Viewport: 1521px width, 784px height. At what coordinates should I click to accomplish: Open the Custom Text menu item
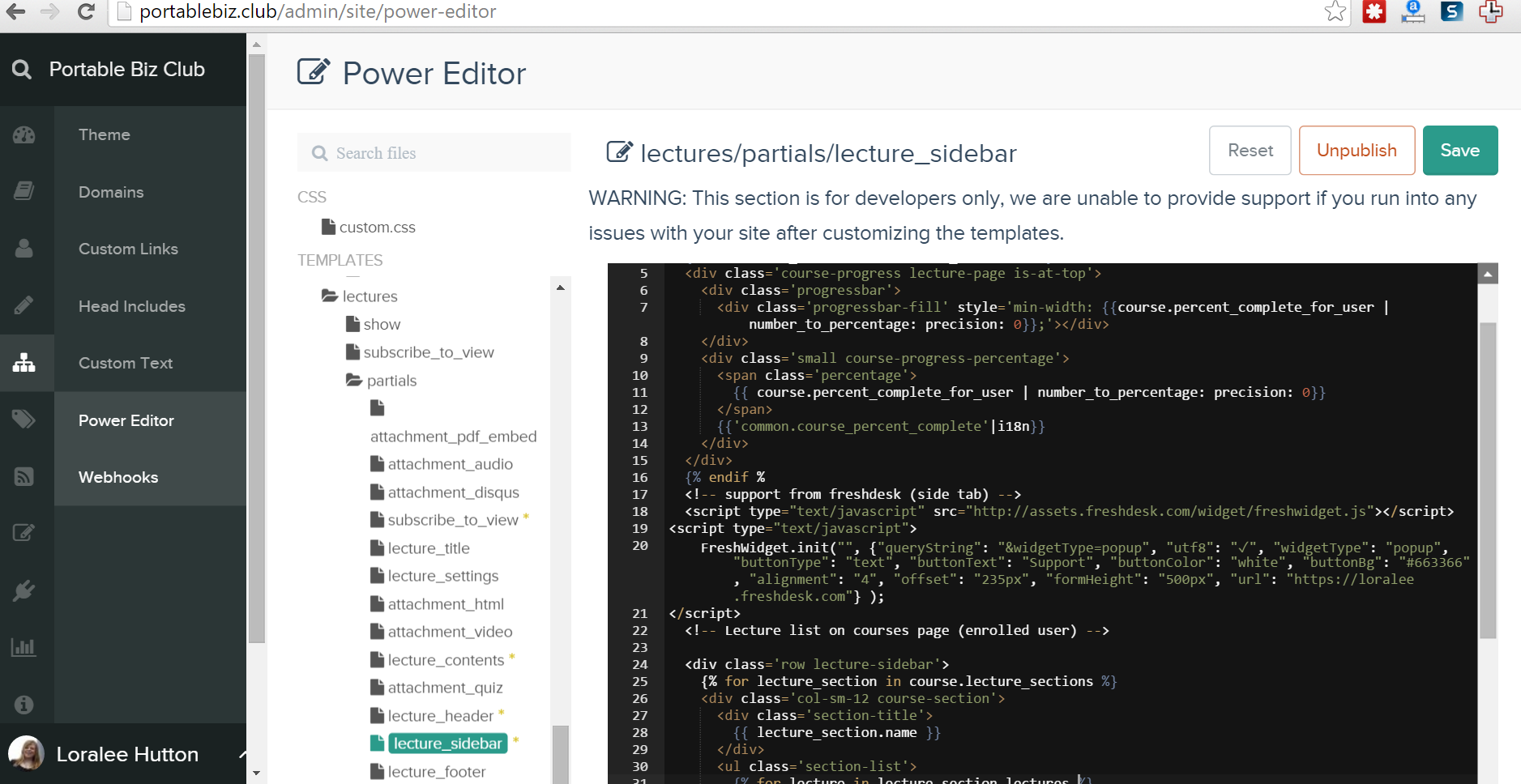click(126, 363)
